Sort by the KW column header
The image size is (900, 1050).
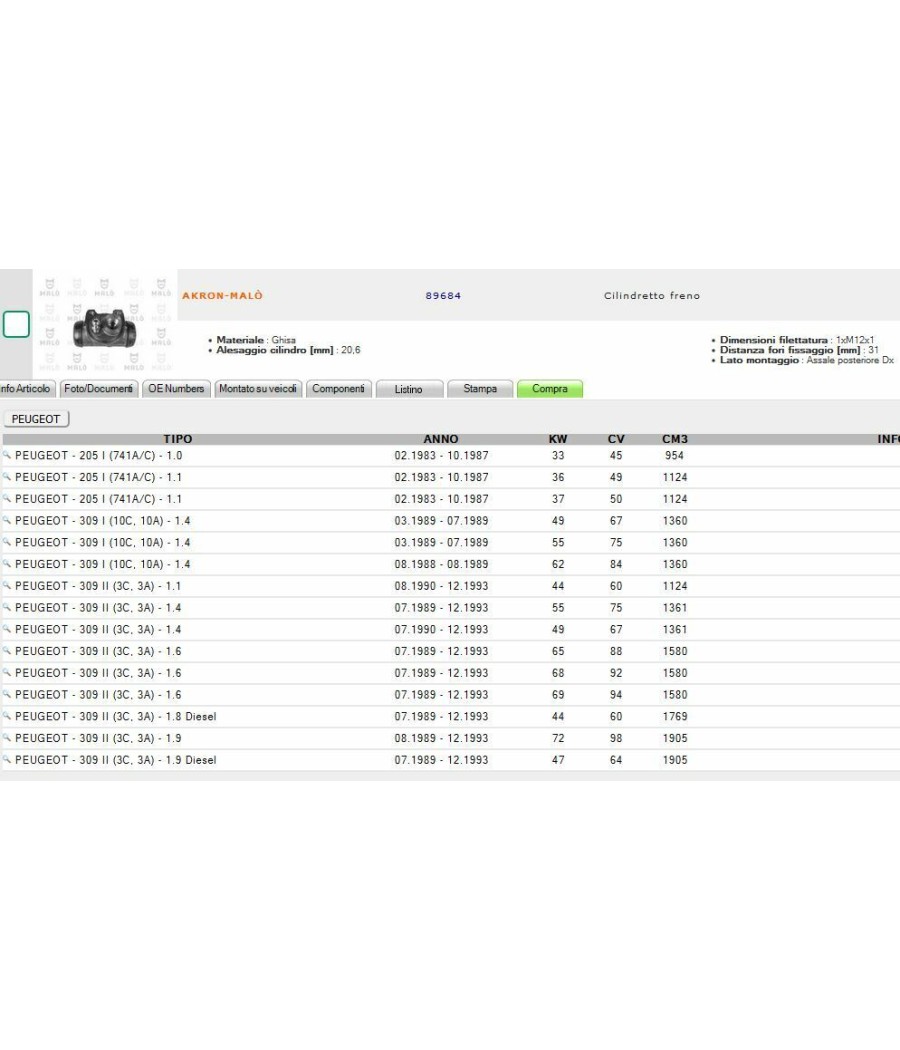[x=558, y=439]
